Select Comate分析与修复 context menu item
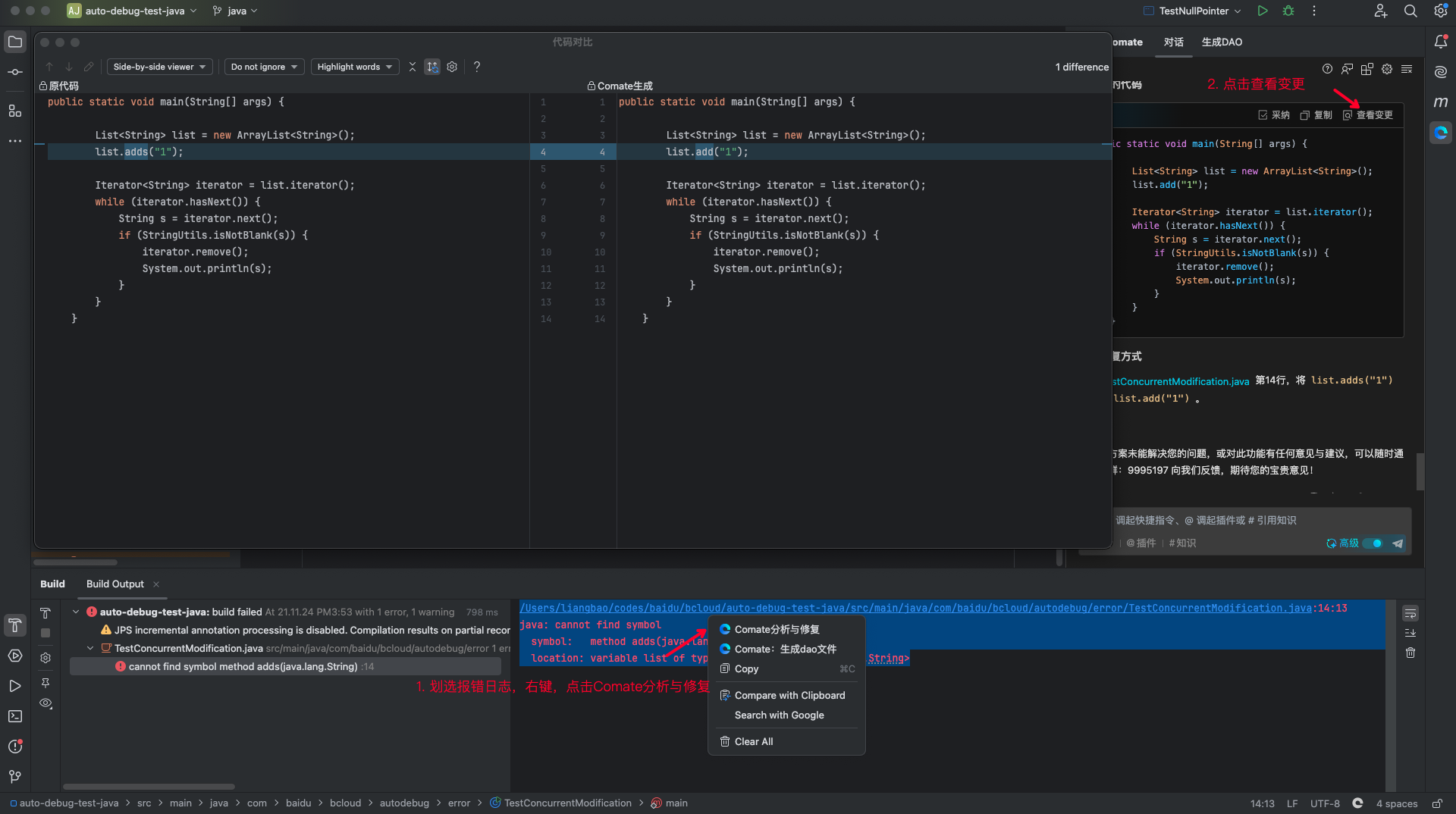The width and height of the screenshot is (1456, 814). click(786, 629)
